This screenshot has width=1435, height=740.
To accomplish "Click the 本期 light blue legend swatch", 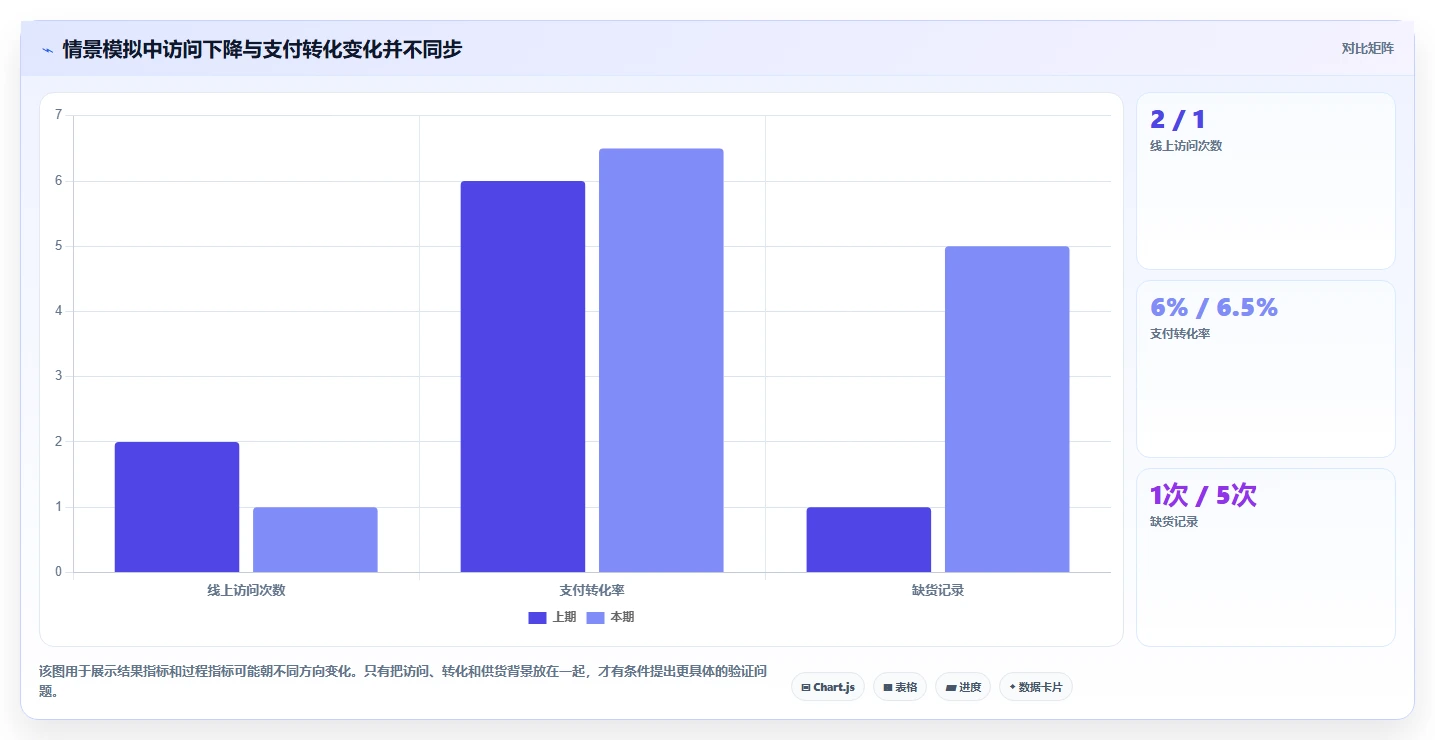I will pos(595,617).
